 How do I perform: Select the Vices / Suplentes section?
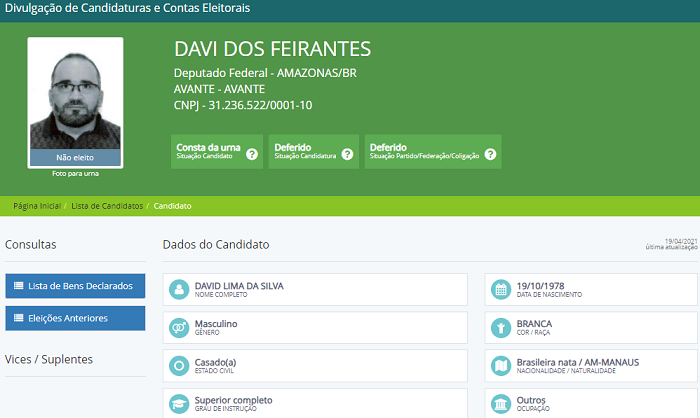tap(49, 359)
